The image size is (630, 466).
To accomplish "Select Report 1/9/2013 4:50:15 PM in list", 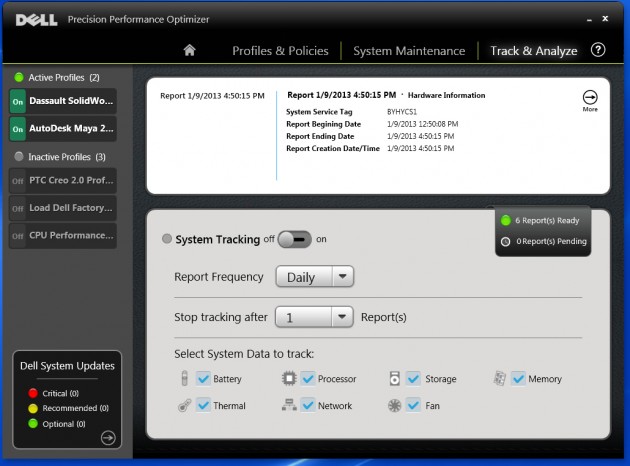I will tap(212, 96).
